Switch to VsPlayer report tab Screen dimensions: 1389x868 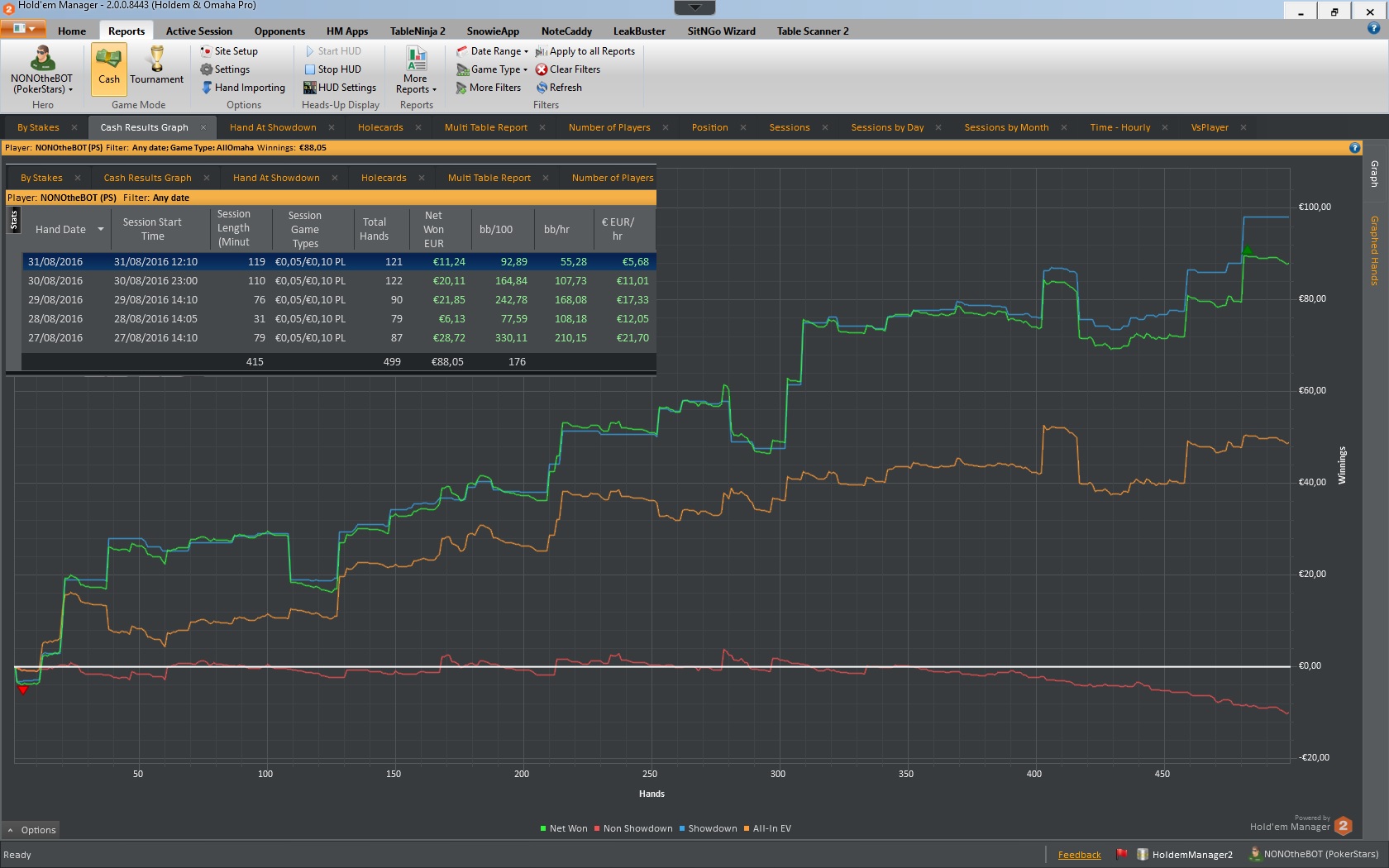(x=1210, y=127)
